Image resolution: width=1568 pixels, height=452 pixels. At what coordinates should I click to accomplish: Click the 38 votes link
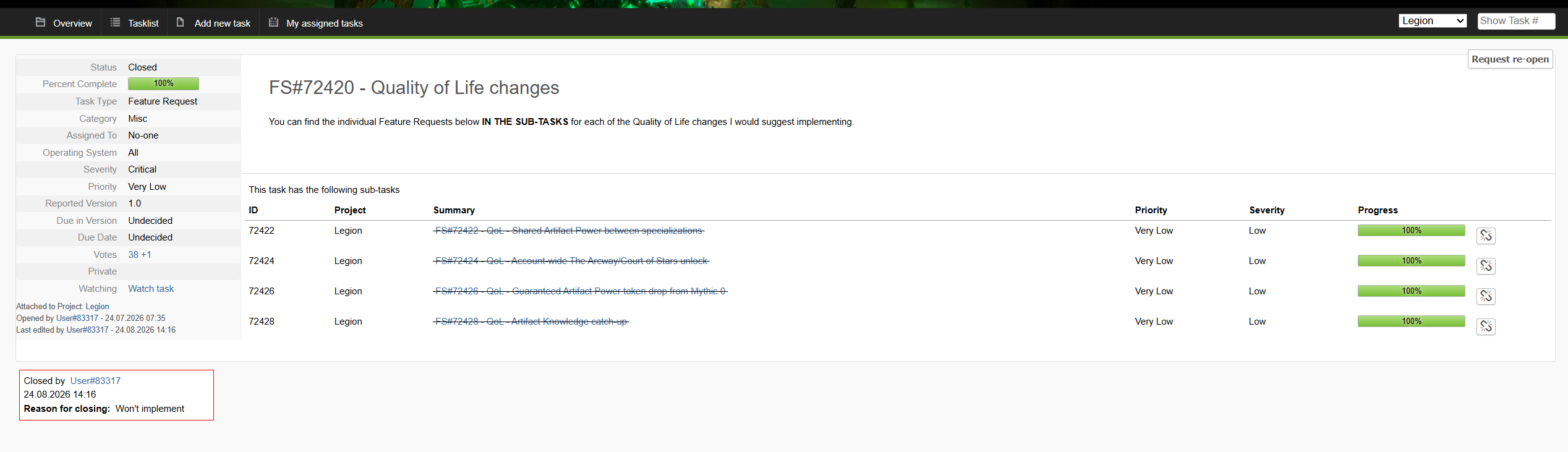pyautogui.click(x=133, y=255)
